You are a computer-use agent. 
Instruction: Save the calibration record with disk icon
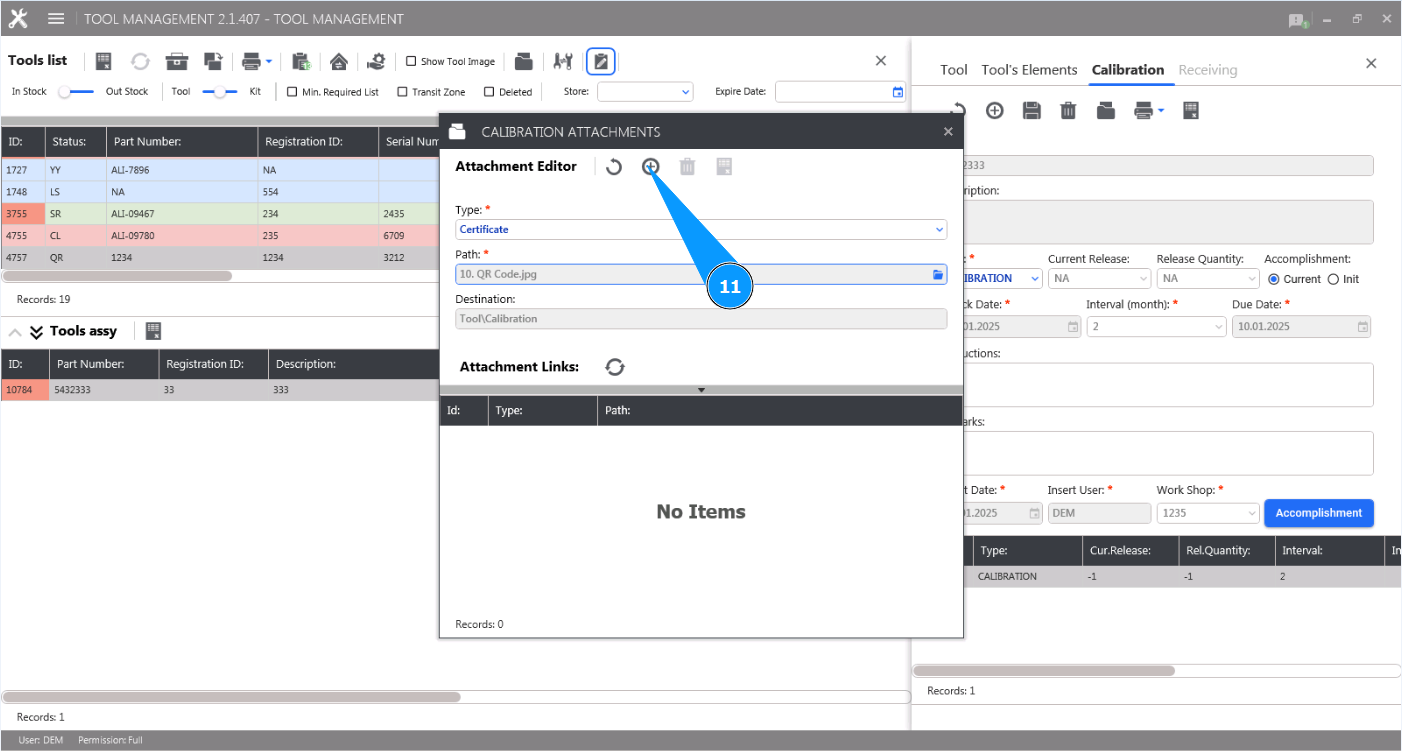tap(1031, 110)
